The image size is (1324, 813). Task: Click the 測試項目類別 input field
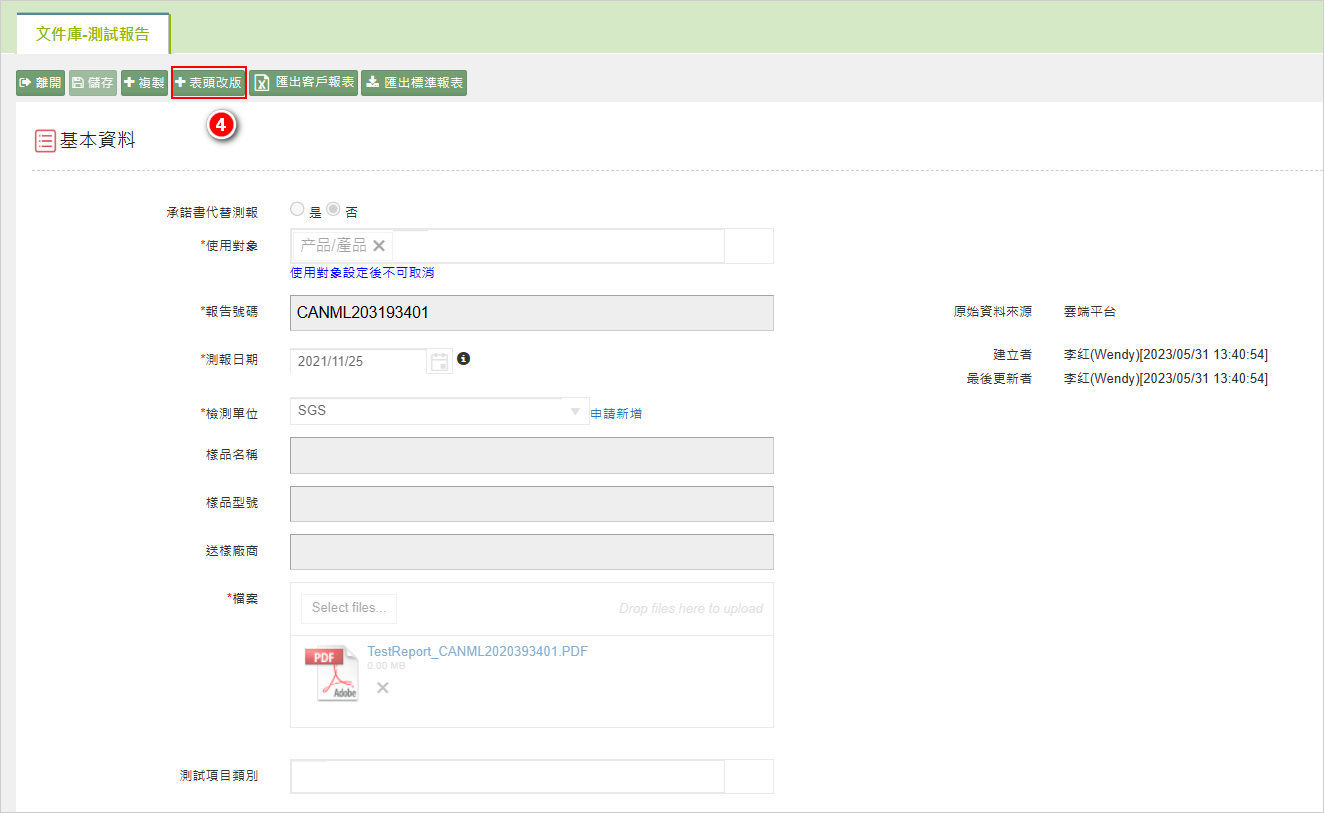pyautogui.click(x=507, y=776)
